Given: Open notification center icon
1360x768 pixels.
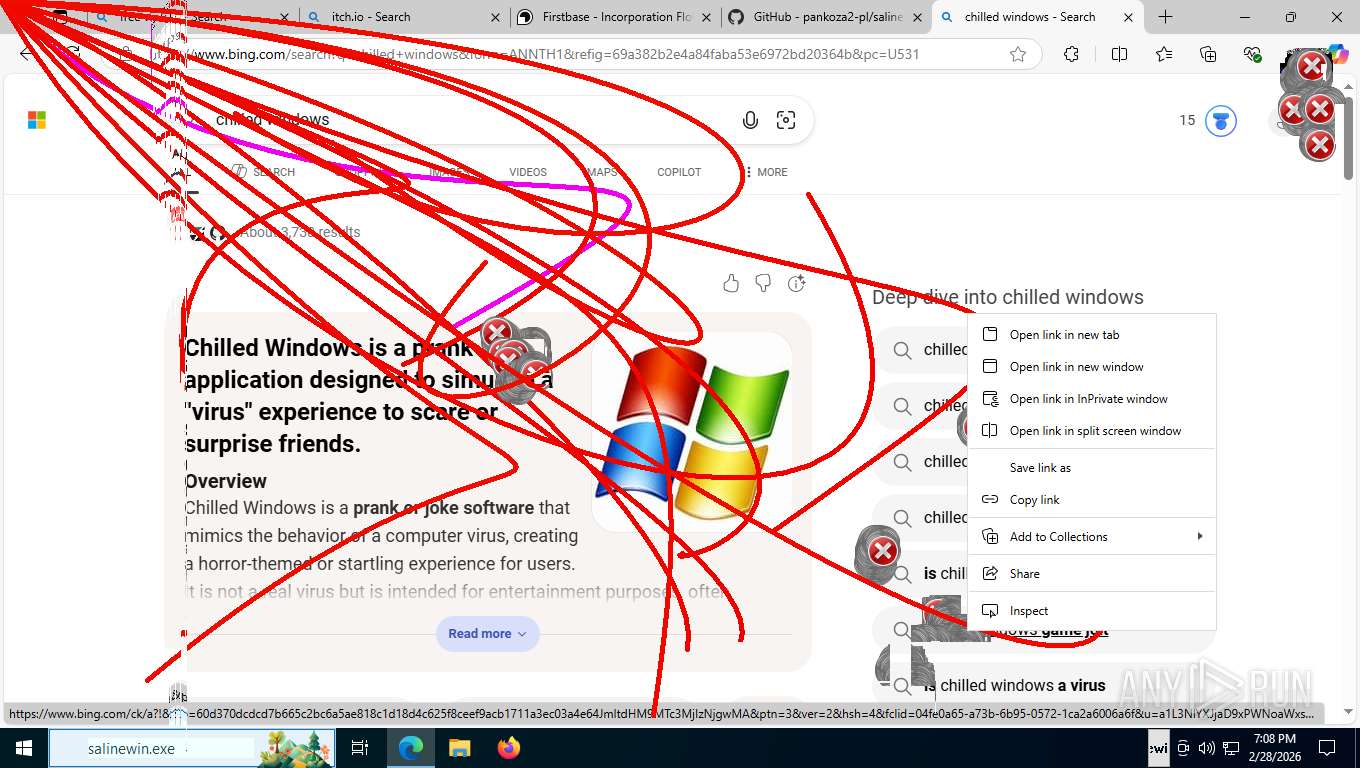Looking at the screenshot, I should (1327, 748).
